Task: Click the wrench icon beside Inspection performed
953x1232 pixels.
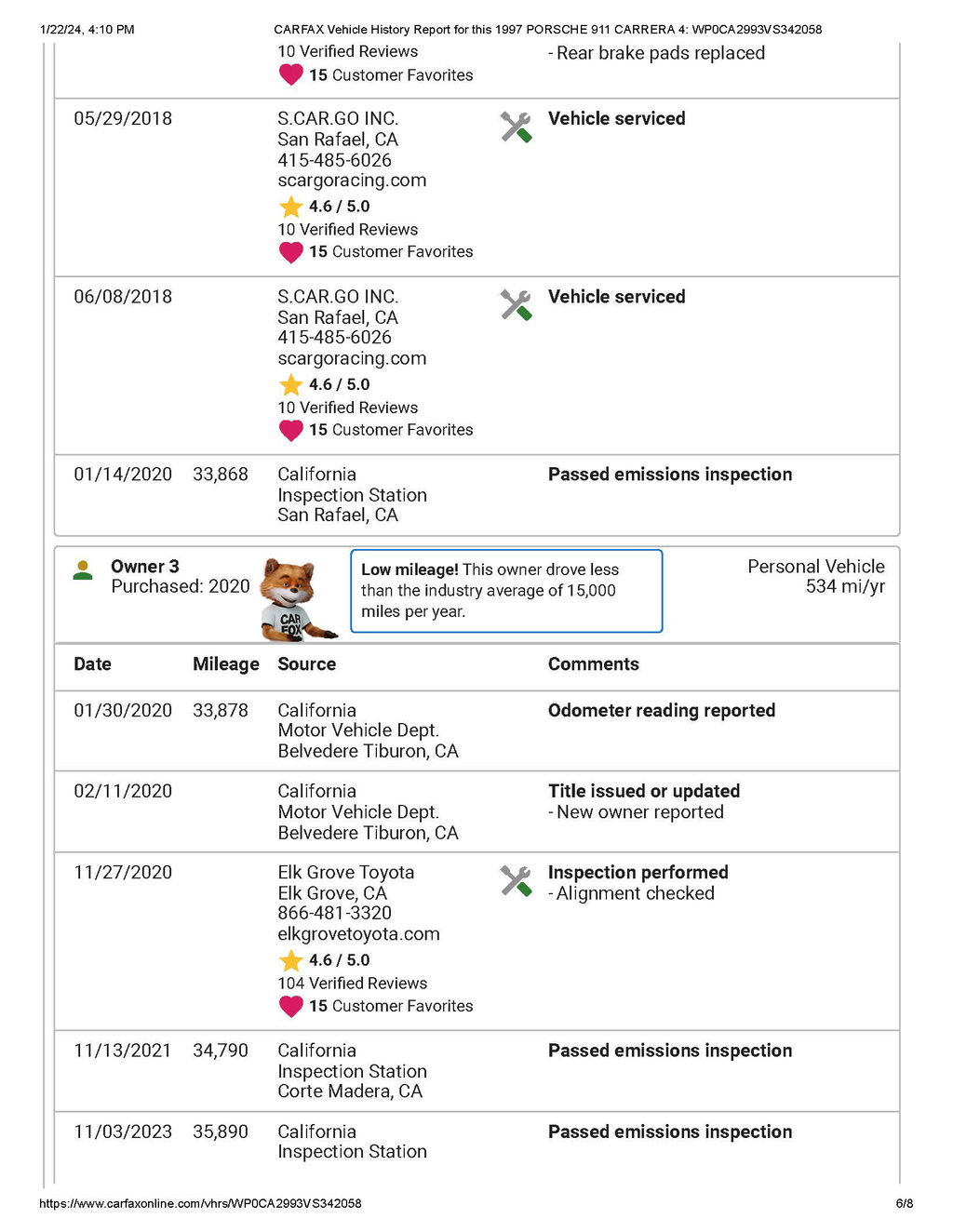Action: (x=516, y=881)
